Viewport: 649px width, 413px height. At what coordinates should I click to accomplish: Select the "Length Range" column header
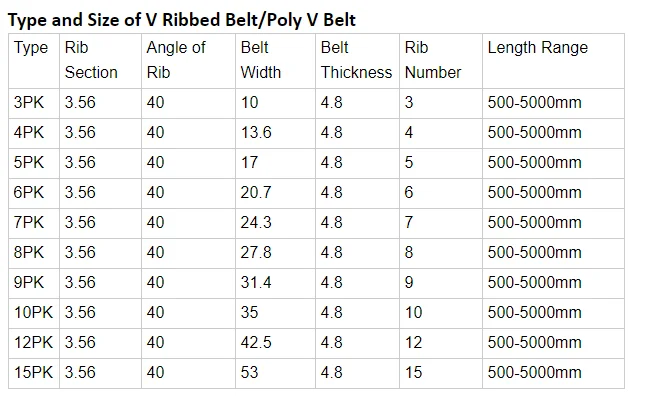pos(537,48)
